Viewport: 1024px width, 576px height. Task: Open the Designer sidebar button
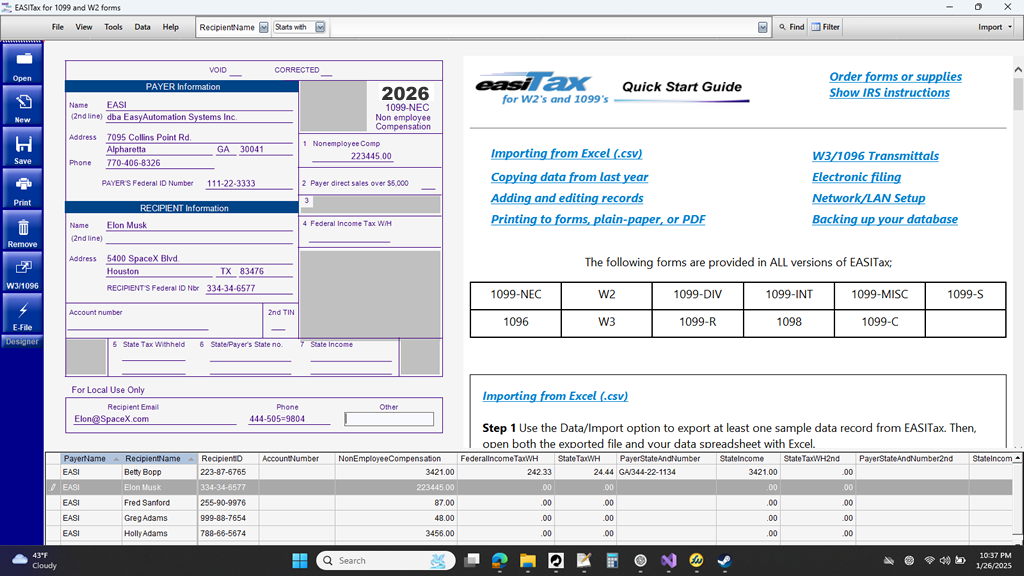tap(22, 342)
